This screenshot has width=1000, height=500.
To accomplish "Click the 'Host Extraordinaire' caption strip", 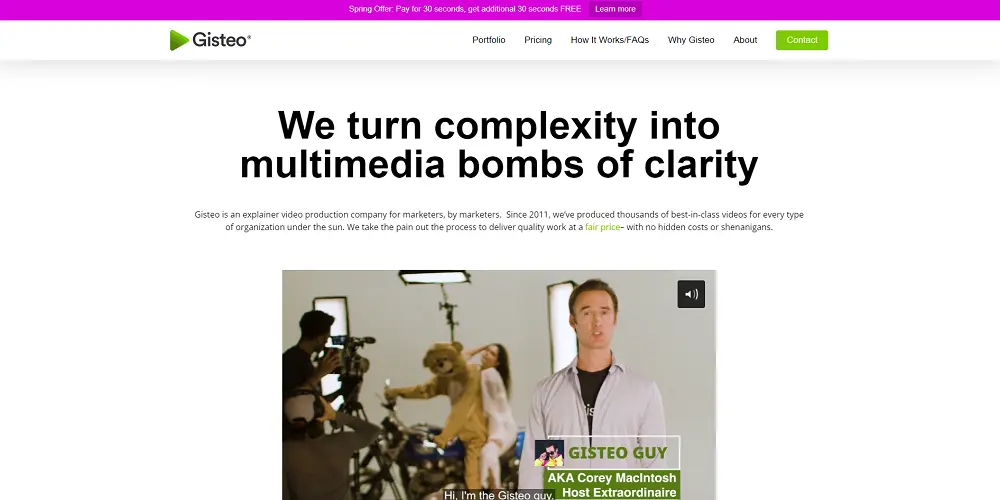I will click(x=619, y=493).
